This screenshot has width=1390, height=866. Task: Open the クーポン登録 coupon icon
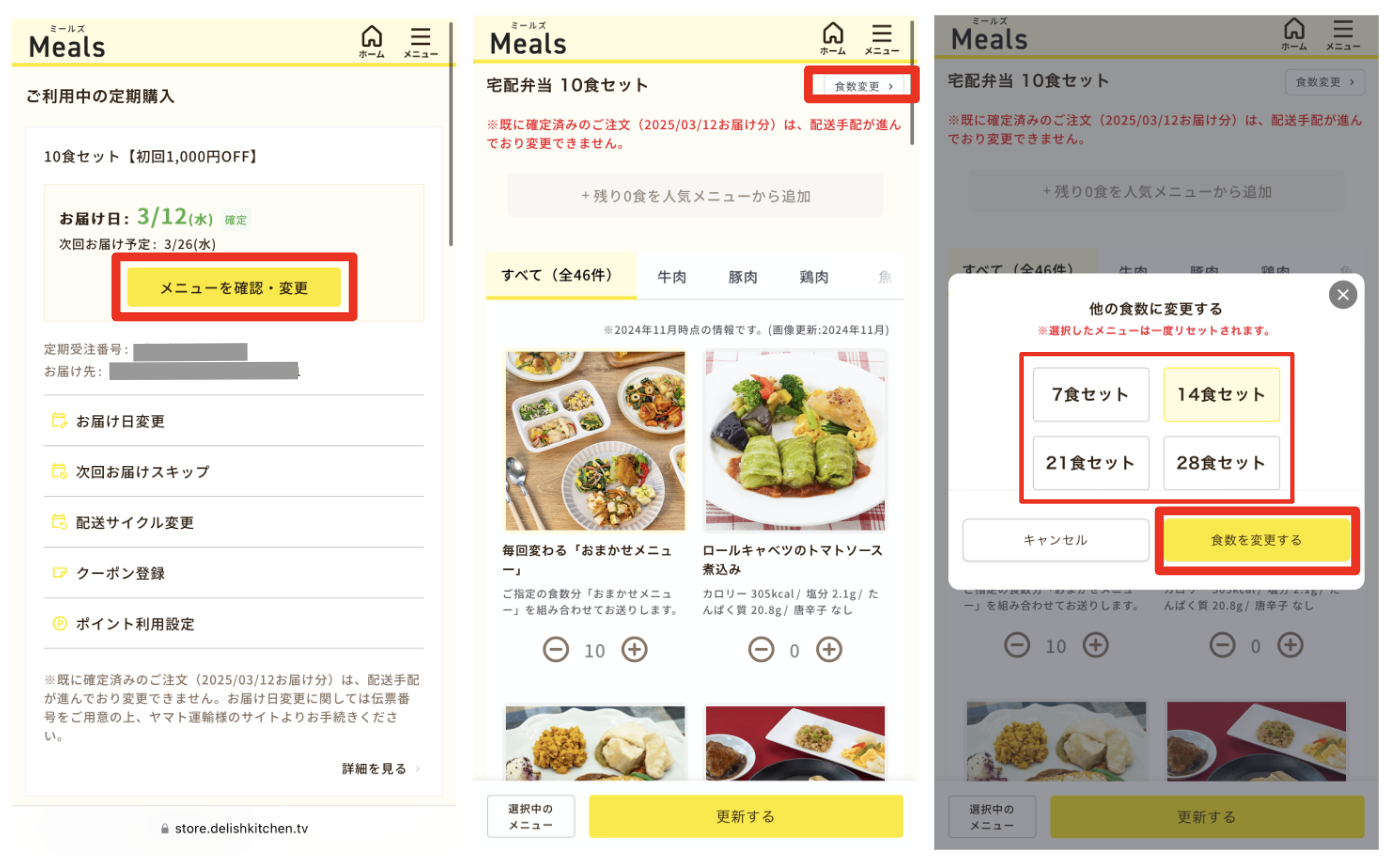[x=59, y=573]
